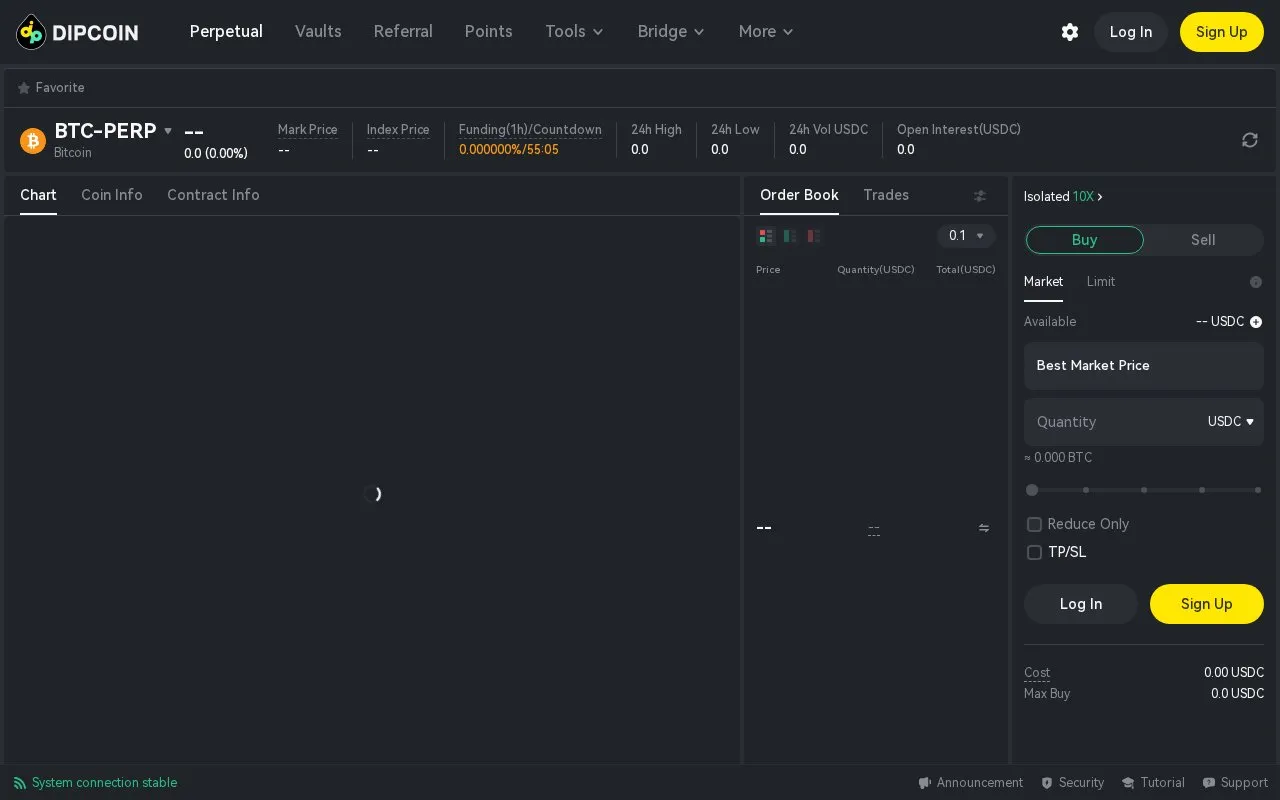Click the Quantity input field
This screenshot has width=1280, height=800.
point(1144,422)
